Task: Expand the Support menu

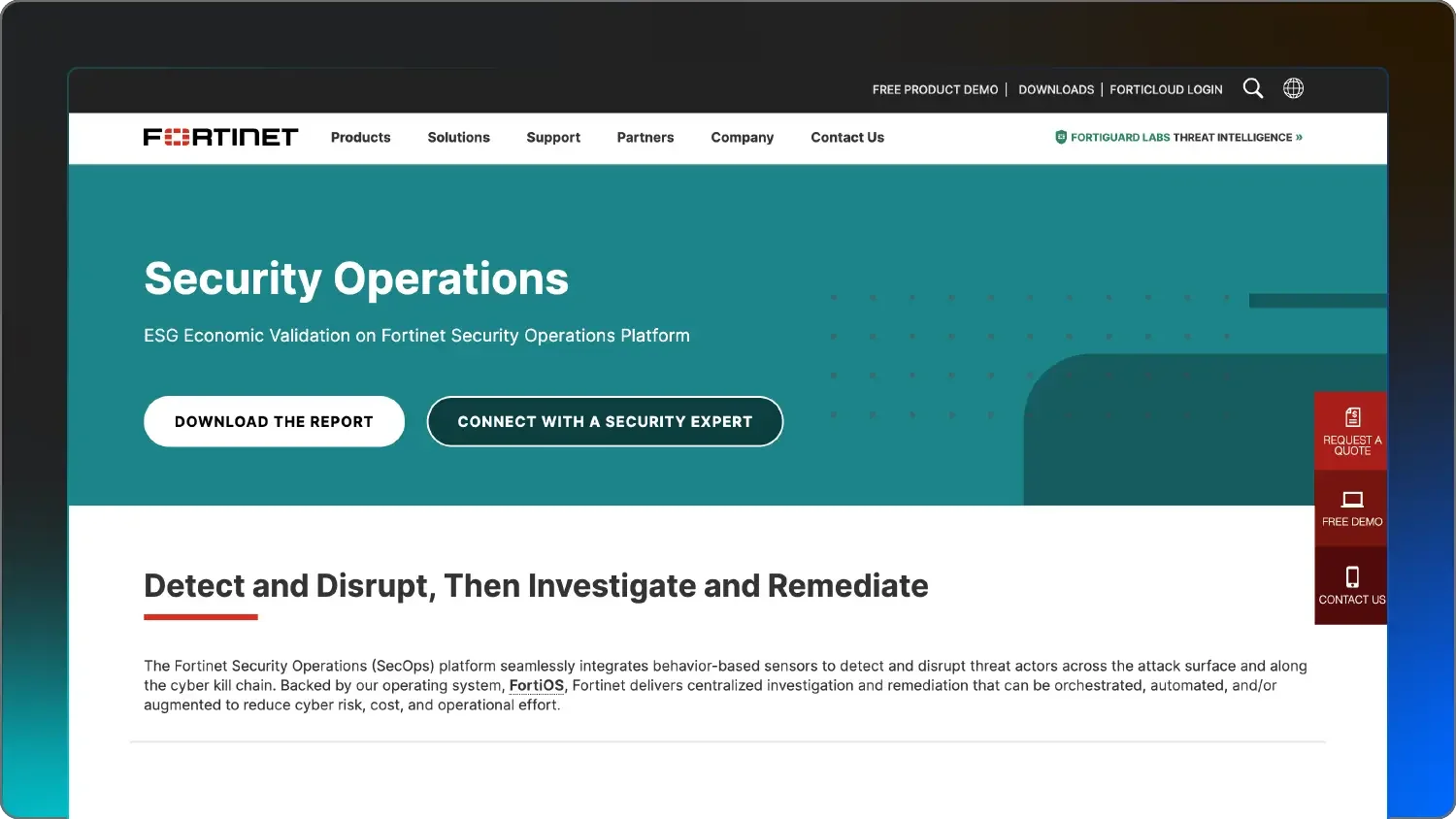Action: click(x=552, y=137)
